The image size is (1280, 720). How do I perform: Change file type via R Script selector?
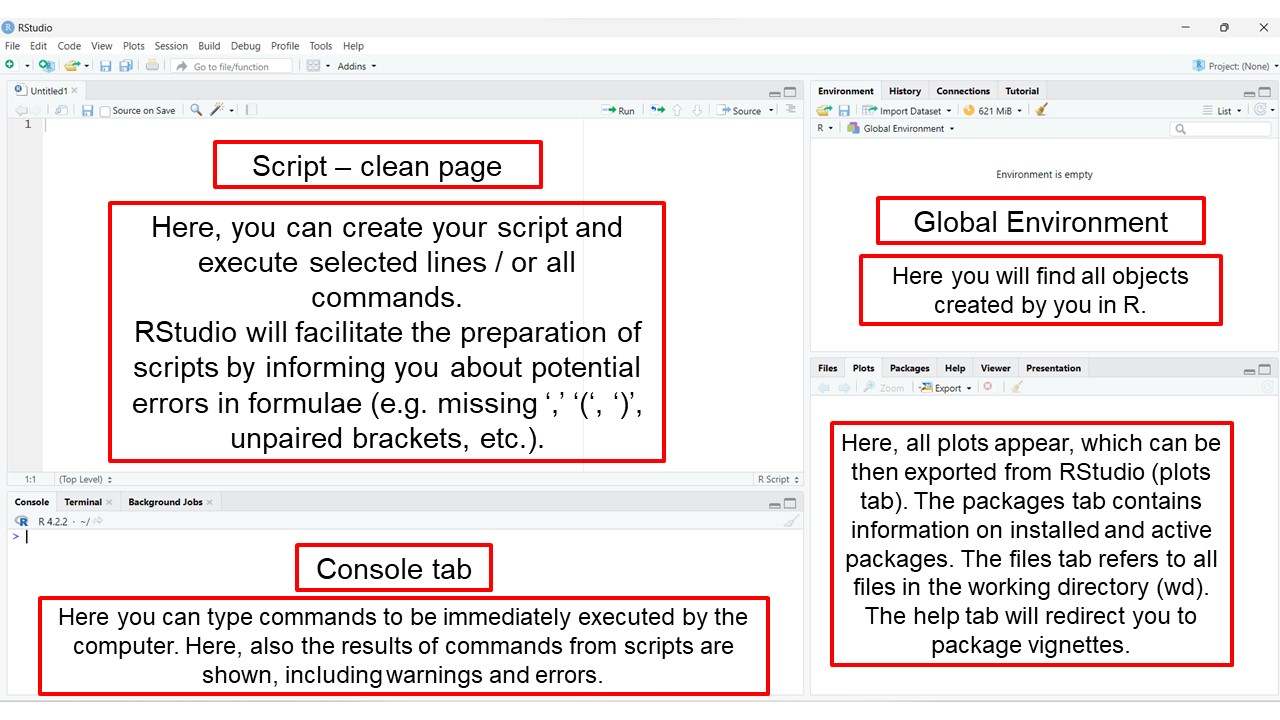(x=778, y=480)
